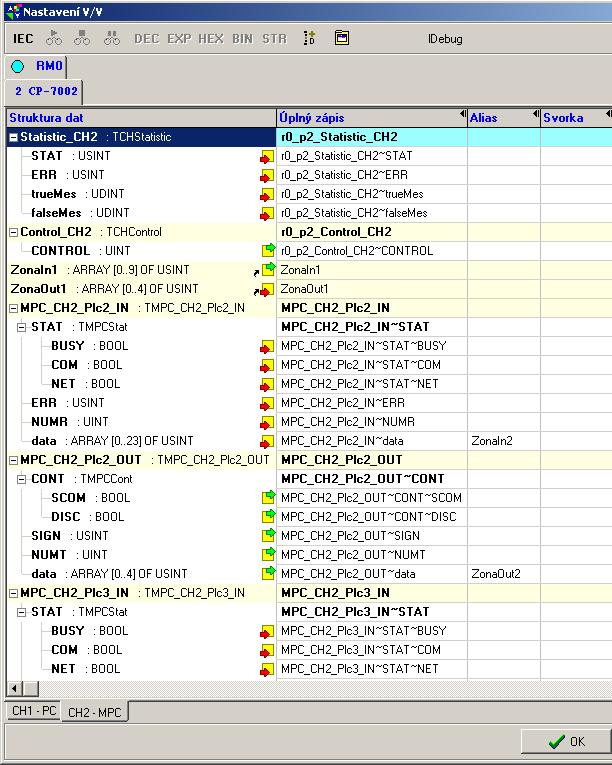The height and width of the screenshot is (765, 612).
Task: Click red arrow icon on Plc3_IN NET row
Action: point(266,670)
